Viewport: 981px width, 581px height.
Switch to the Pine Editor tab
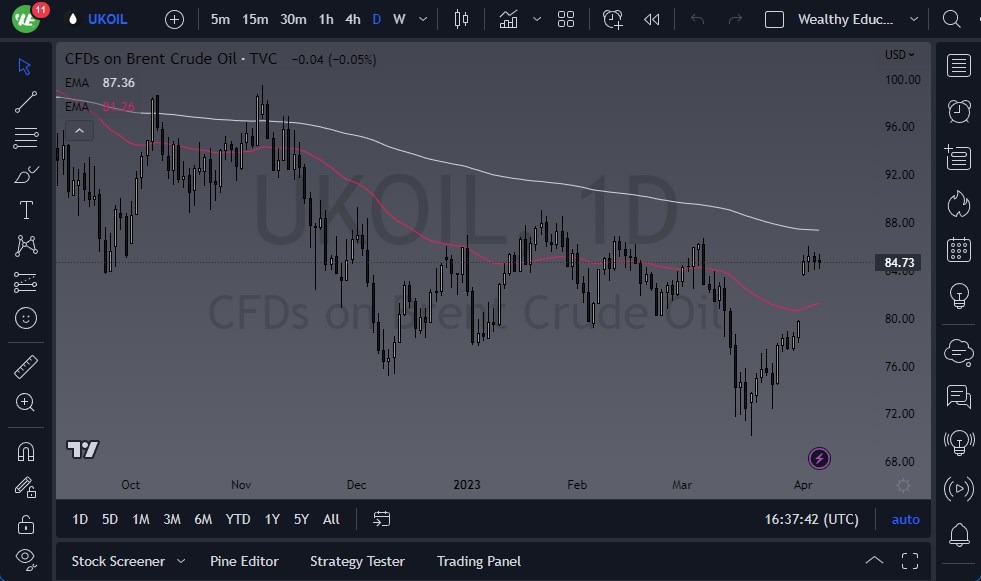point(244,561)
